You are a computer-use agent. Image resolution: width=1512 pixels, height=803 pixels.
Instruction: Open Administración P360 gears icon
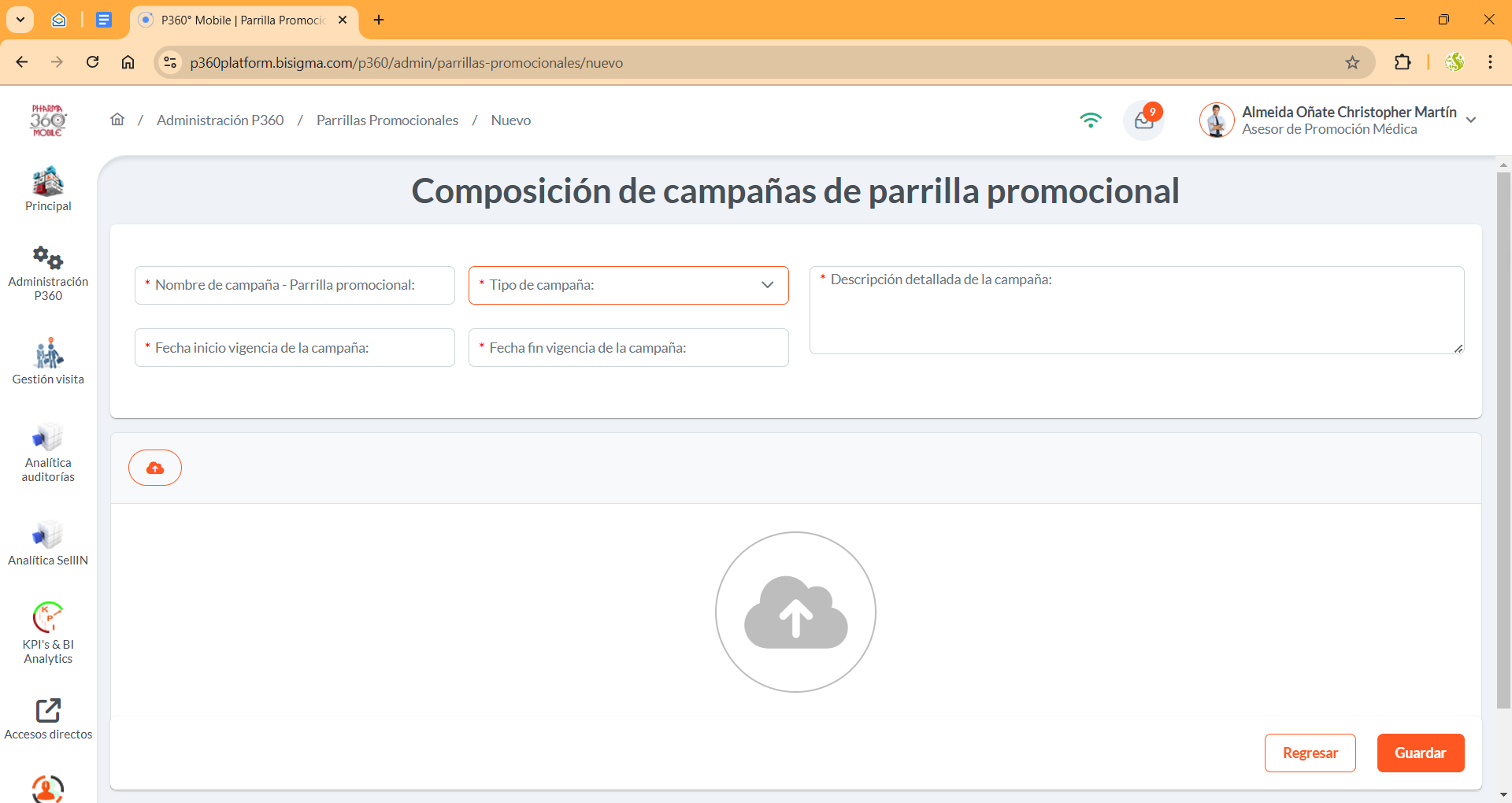tap(48, 257)
